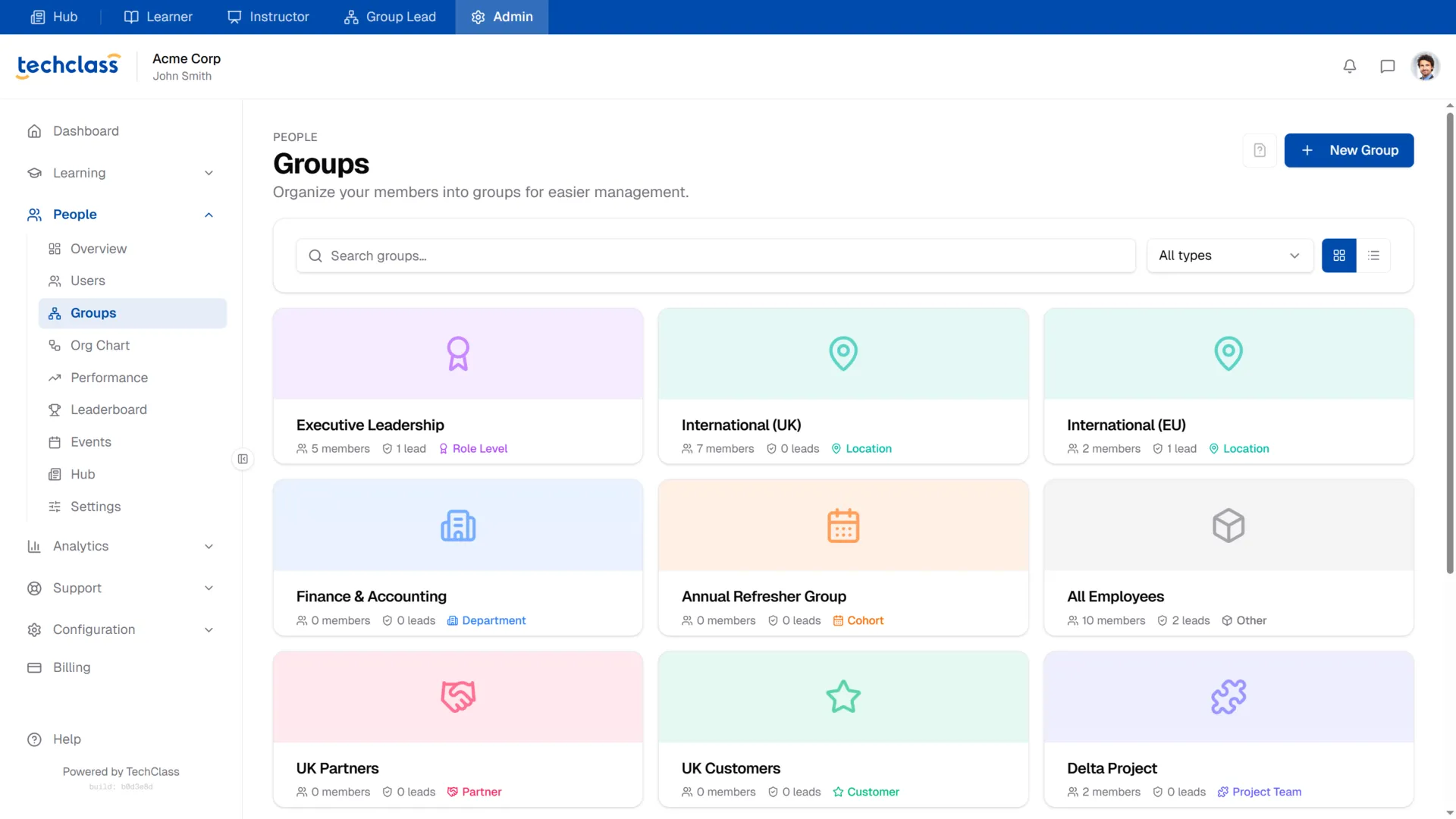Open the Delta Project group title
The image size is (1456, 819).
tap(1112, 769)
